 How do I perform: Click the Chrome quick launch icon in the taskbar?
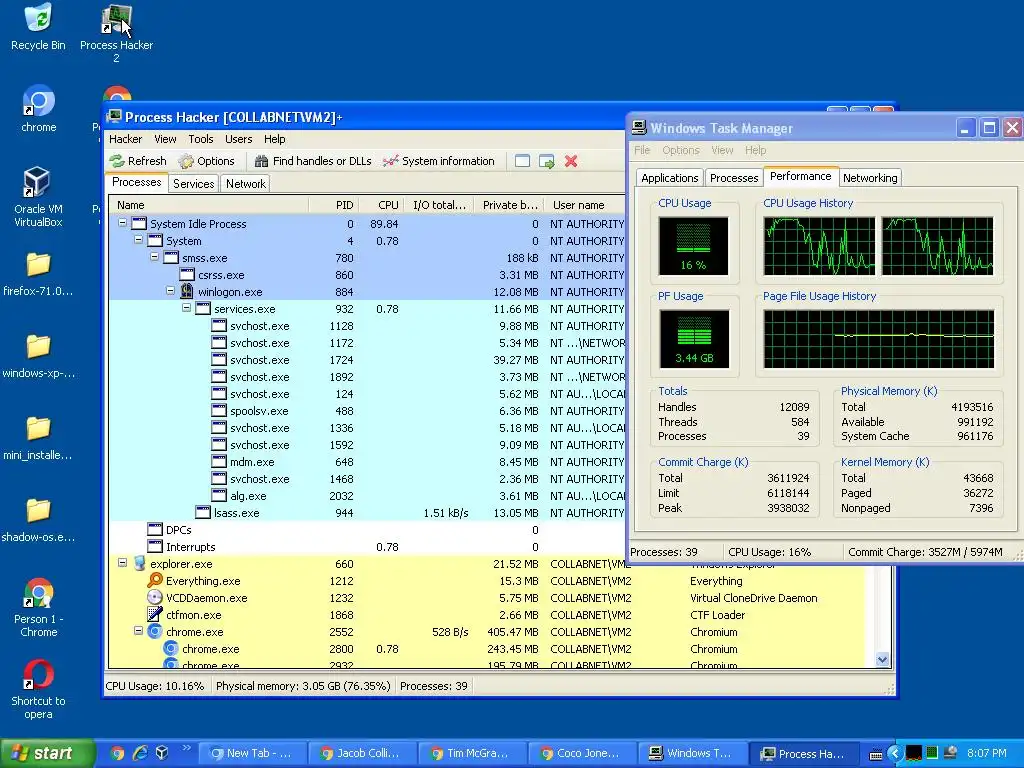point(117,753)
